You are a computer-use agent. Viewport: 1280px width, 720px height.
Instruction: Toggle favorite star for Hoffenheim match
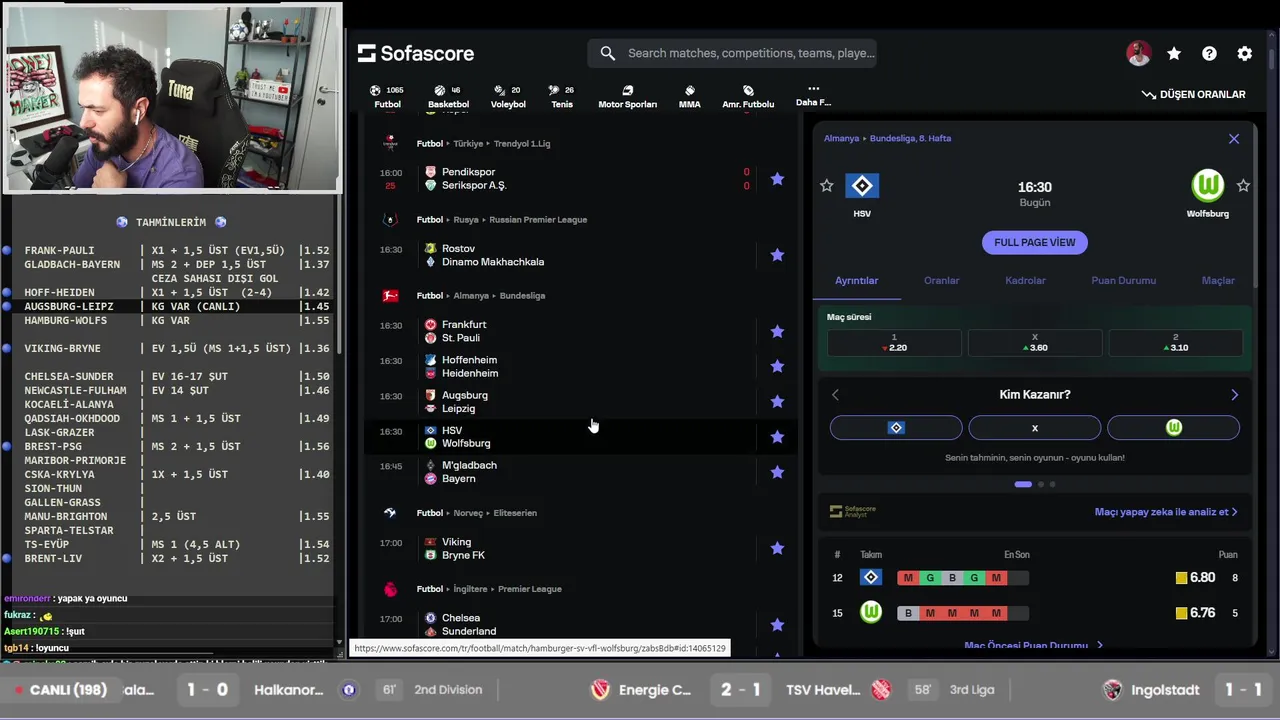pos(777,366)
